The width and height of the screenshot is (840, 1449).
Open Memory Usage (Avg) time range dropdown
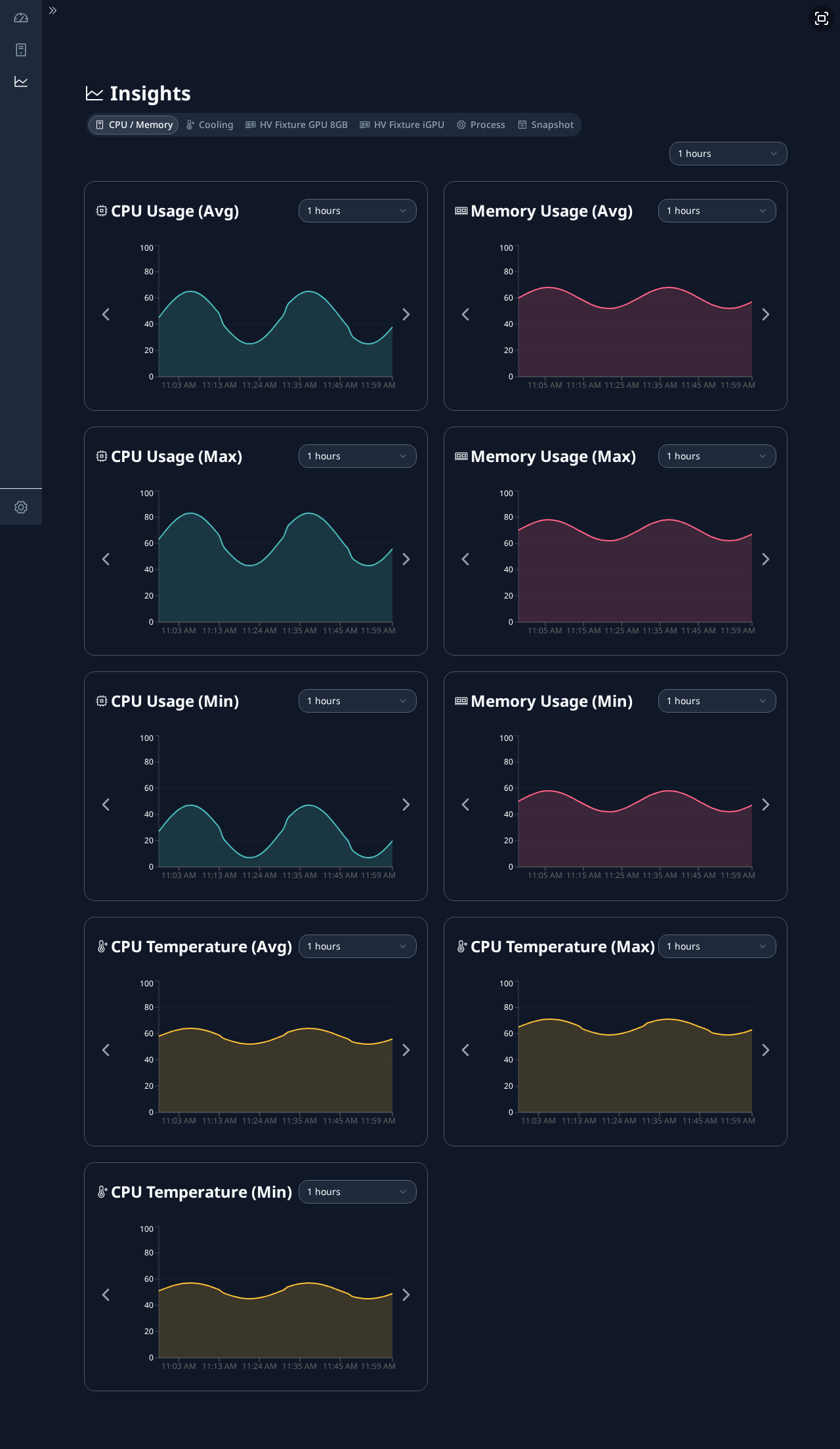[717, 211]
